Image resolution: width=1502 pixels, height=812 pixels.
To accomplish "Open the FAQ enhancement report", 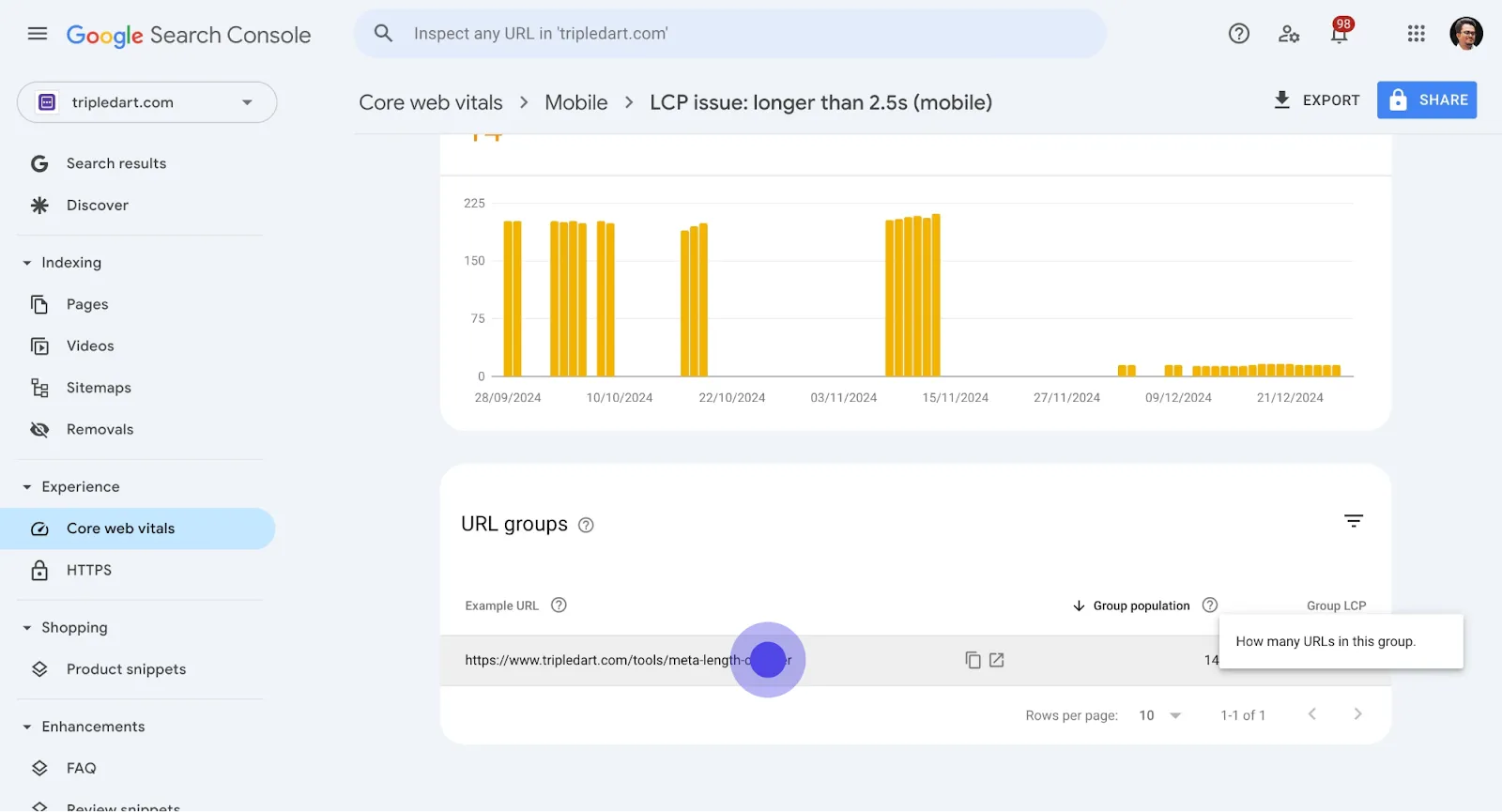I will click(x=82, y=769).
